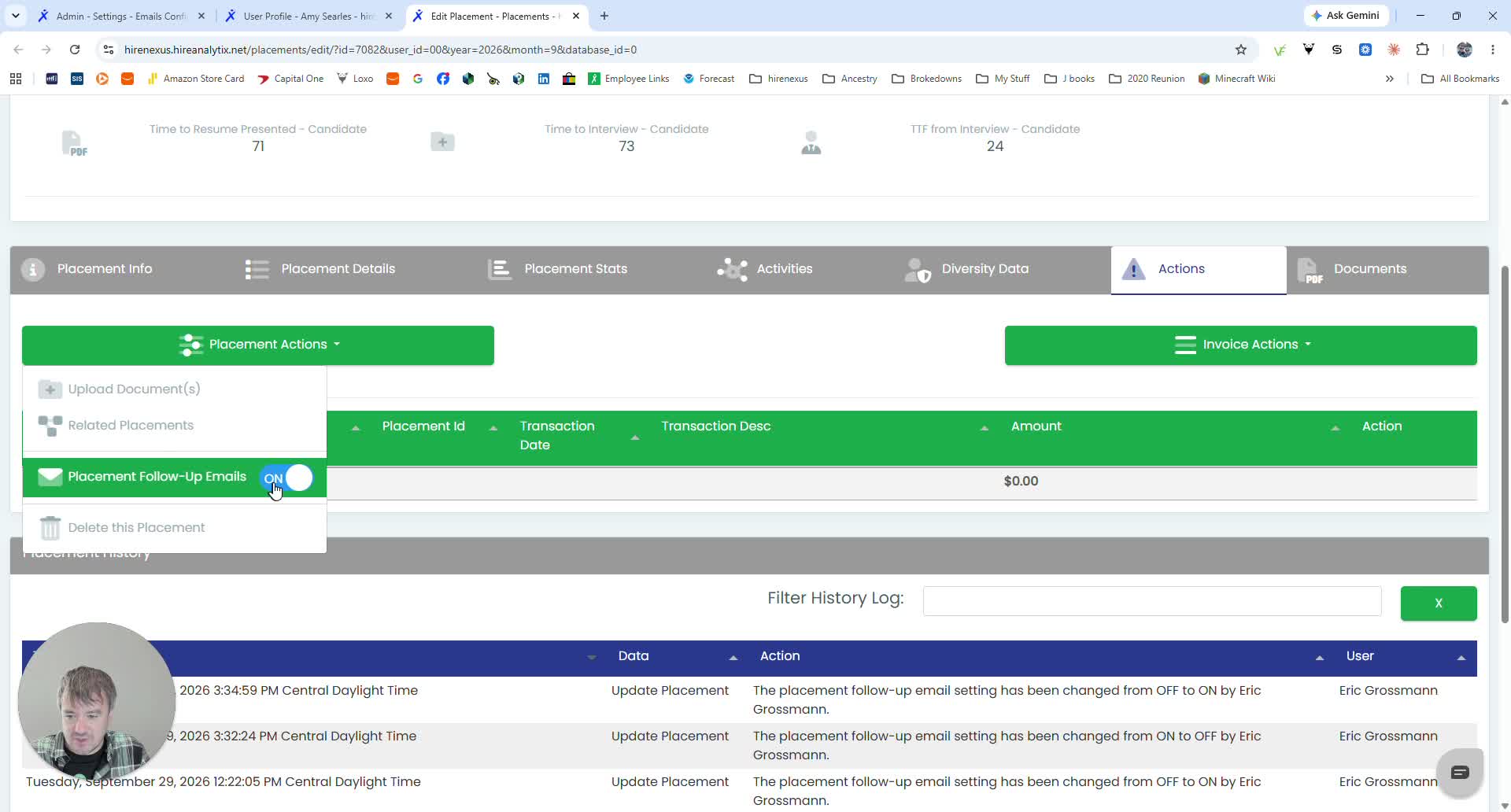1511x812 pixels.
Task: Turn off the Placement Follow-Up Emails toggle
Action: 286,478
